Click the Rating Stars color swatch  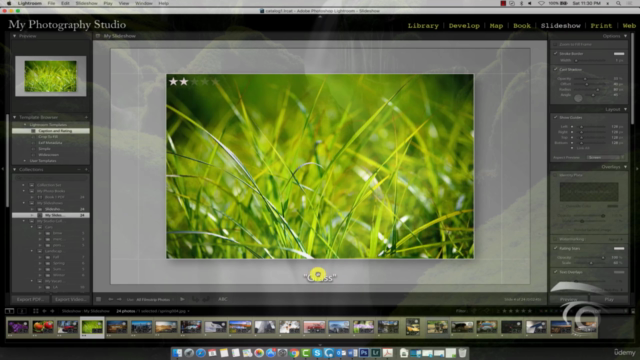point(619,248)
